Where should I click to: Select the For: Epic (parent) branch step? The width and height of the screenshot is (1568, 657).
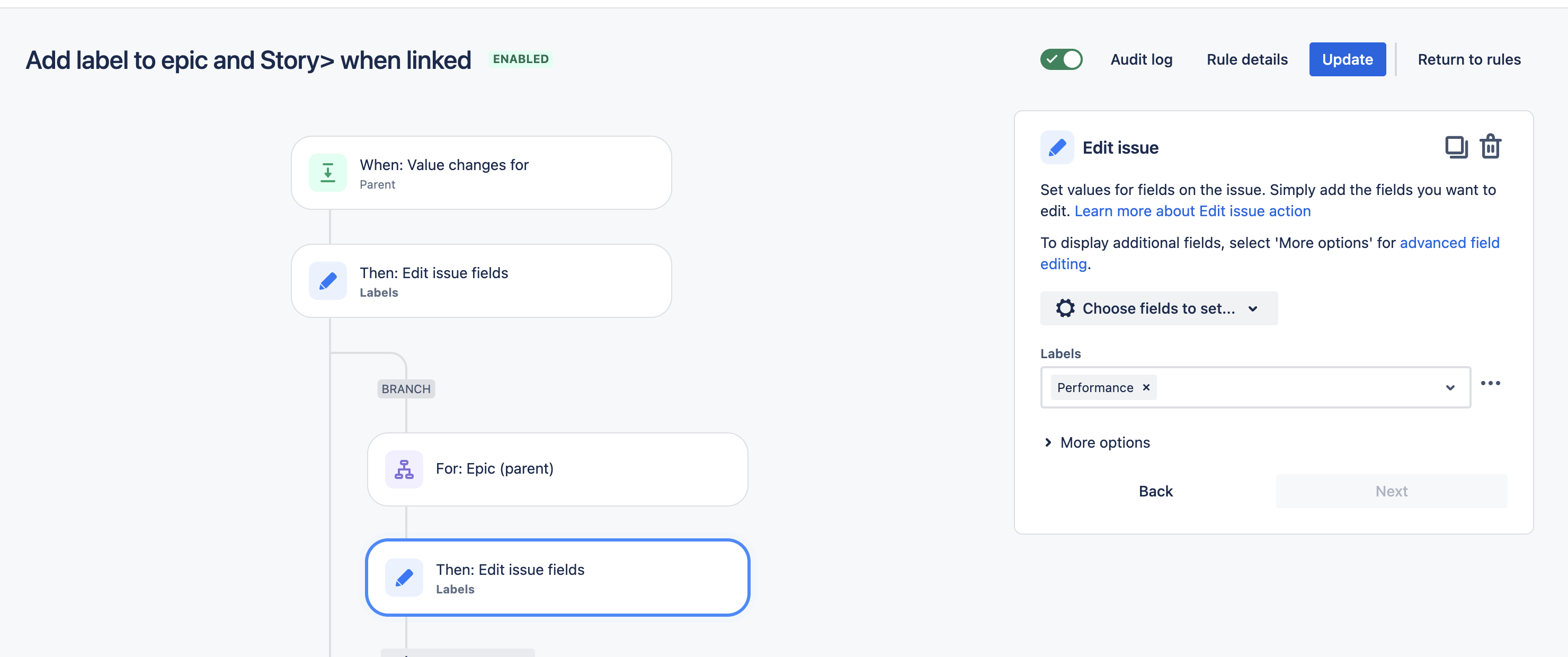557,469
